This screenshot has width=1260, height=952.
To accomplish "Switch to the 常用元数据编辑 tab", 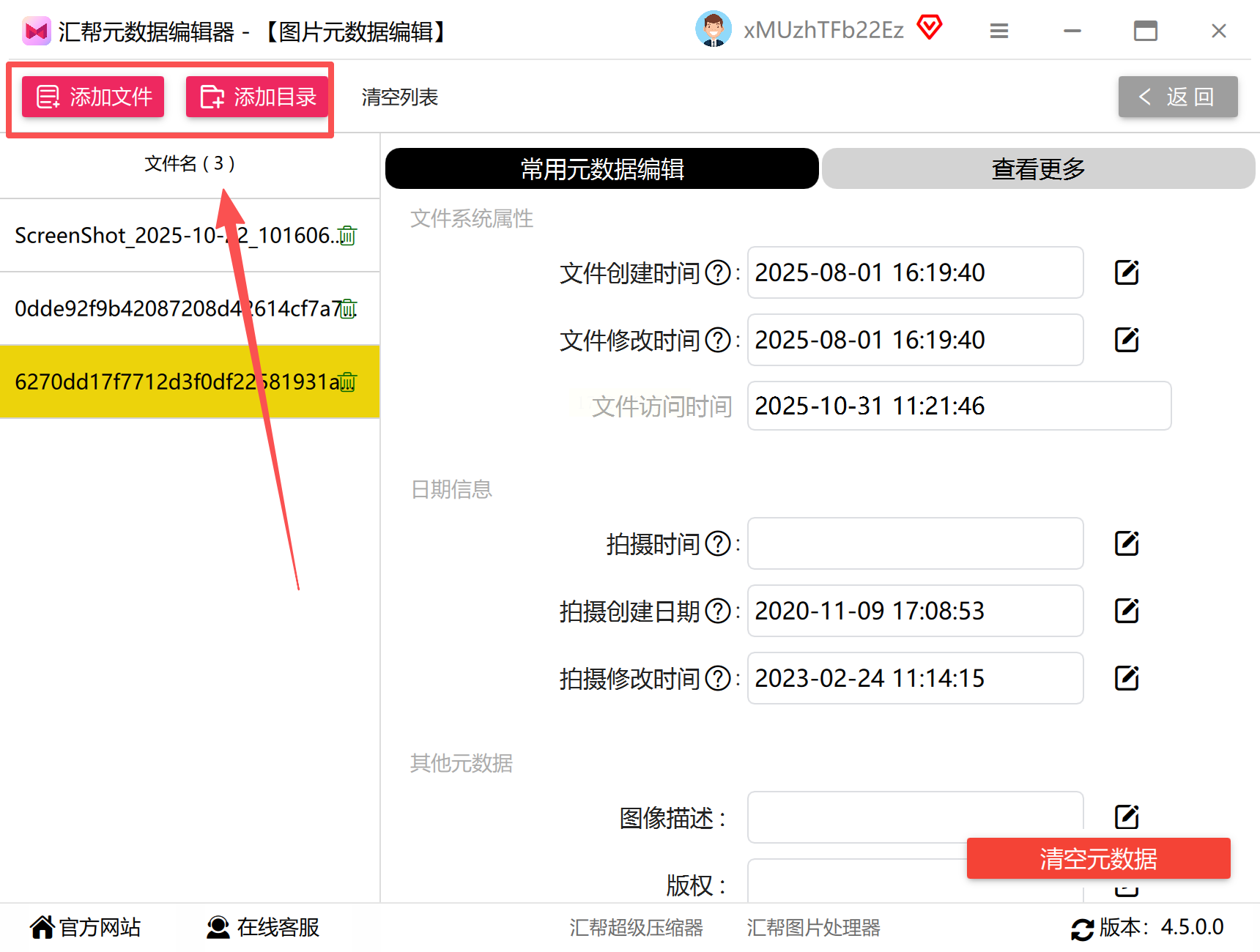I will click(x=601, y=168).
